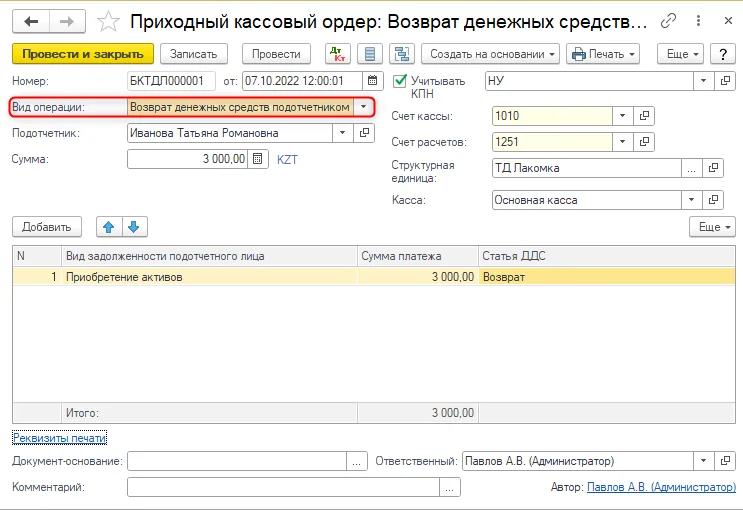Expand the Счет расчетов dropdown
Image resolution: width=743 pixels, height=510 pixels.
(623, 141)
